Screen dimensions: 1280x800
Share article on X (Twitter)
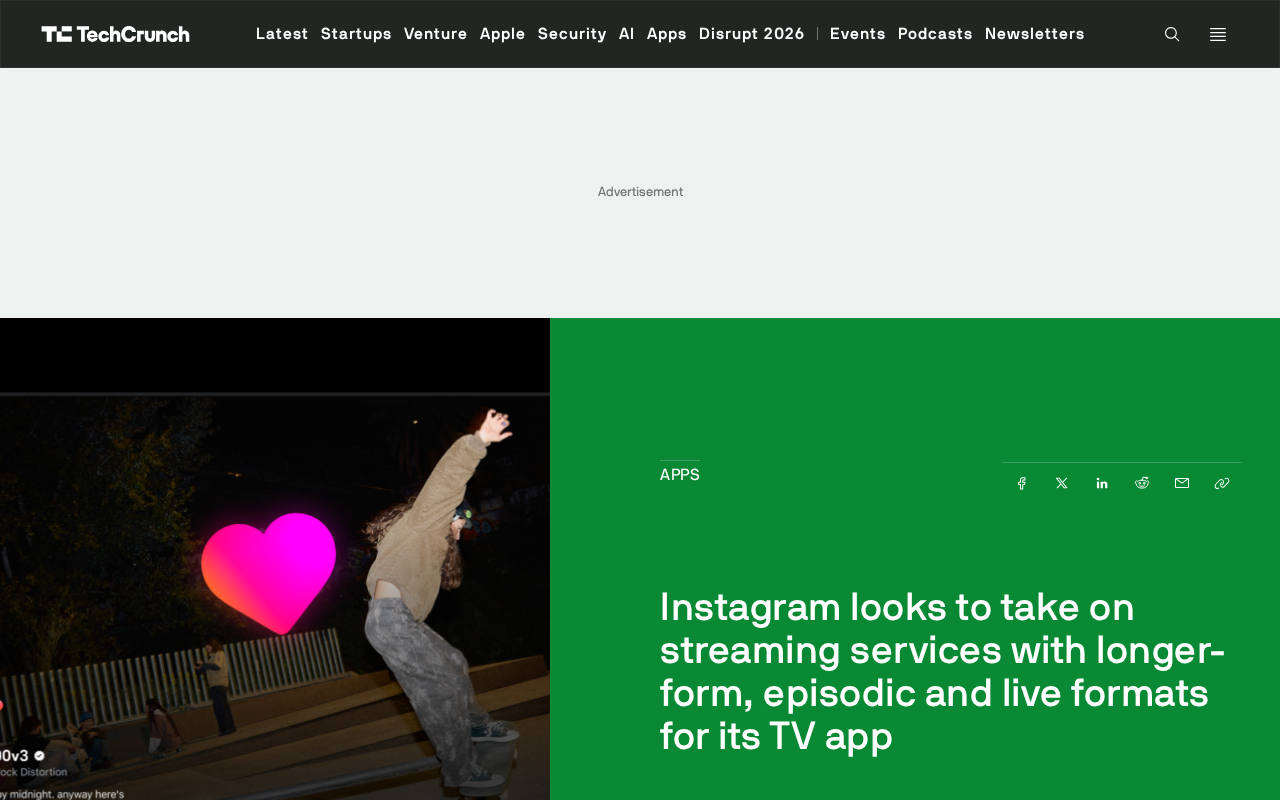[x=1062, y=483]
